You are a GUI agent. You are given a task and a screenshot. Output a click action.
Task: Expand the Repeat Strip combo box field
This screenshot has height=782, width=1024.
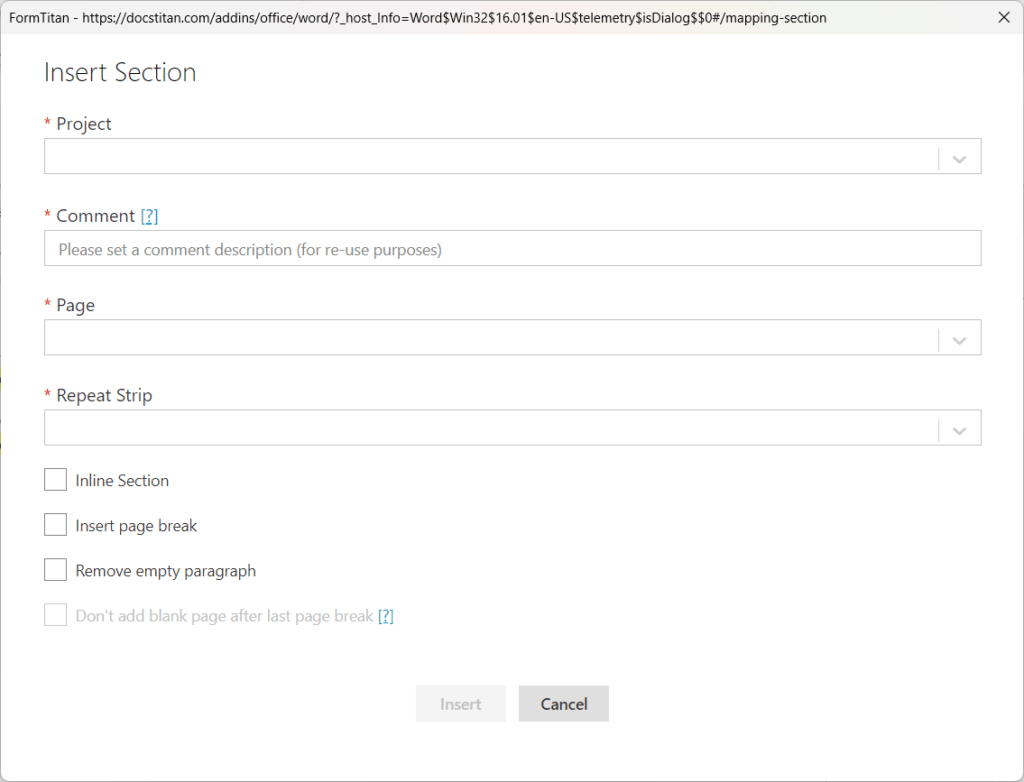pyautogui.click(x=490, y=427)
